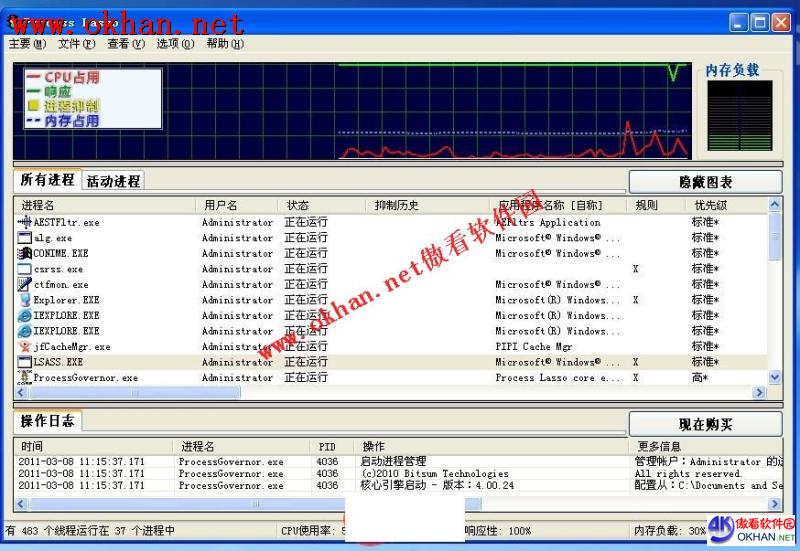
Task: Click log panel horizontal scrollbar left arrow
Action: [21, 504]
